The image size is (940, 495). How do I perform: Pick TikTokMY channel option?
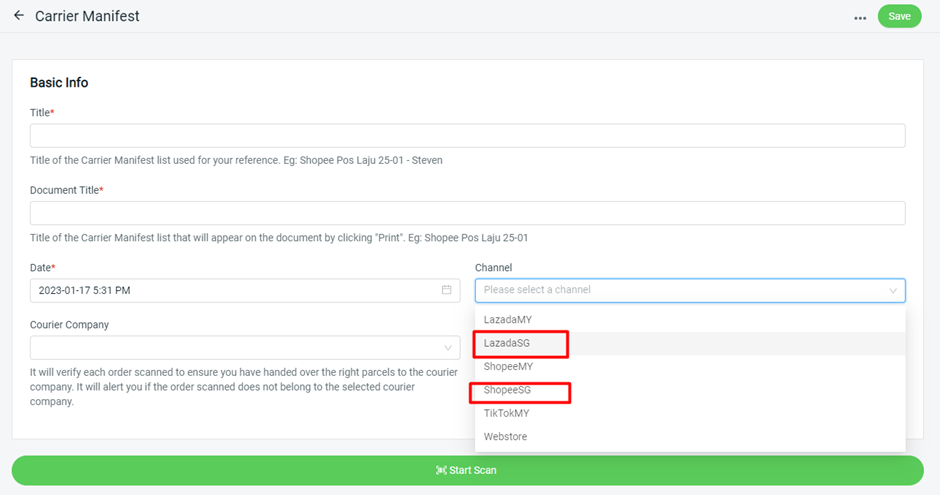(x=690, y=413)
